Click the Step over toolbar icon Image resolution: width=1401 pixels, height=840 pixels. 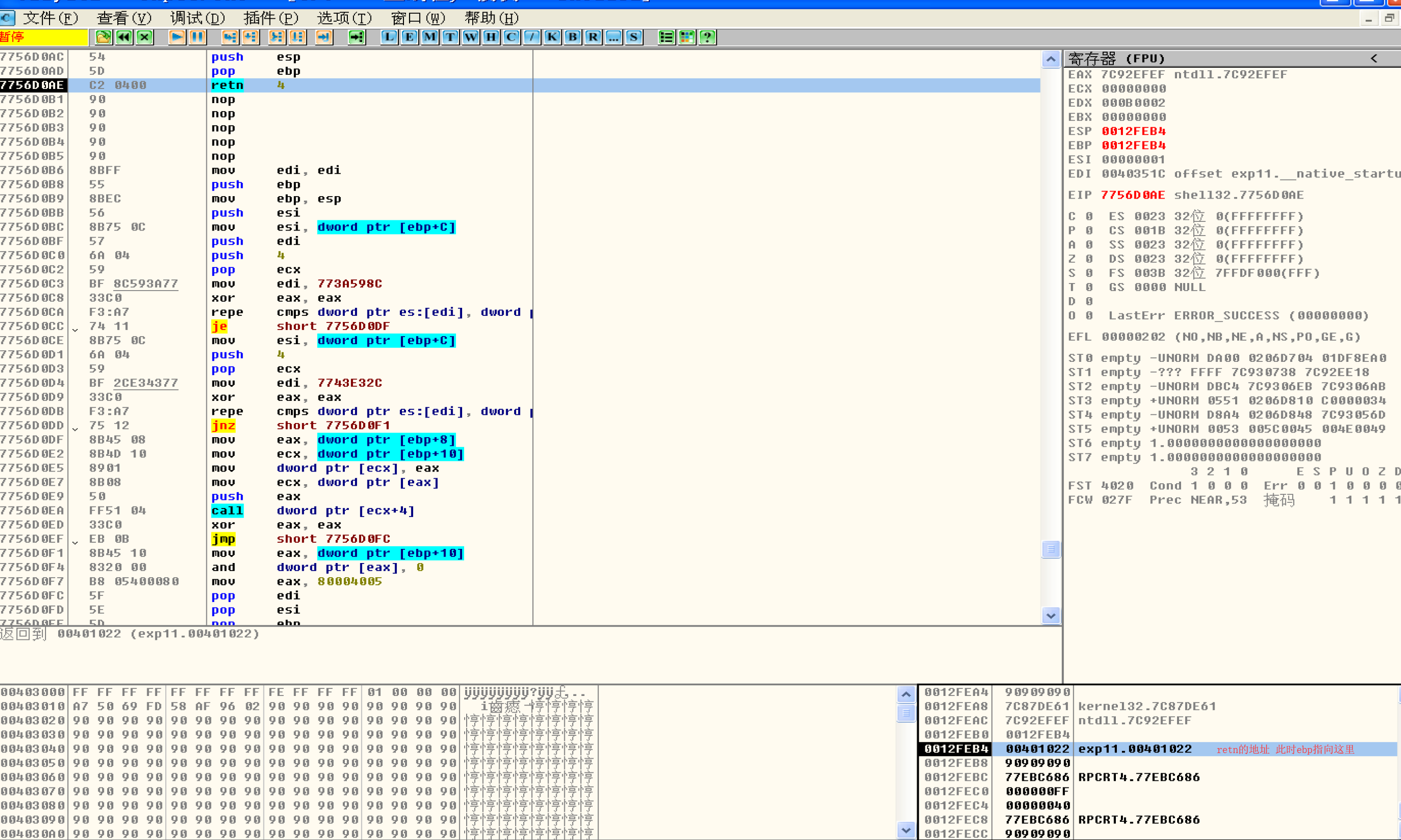250,37
